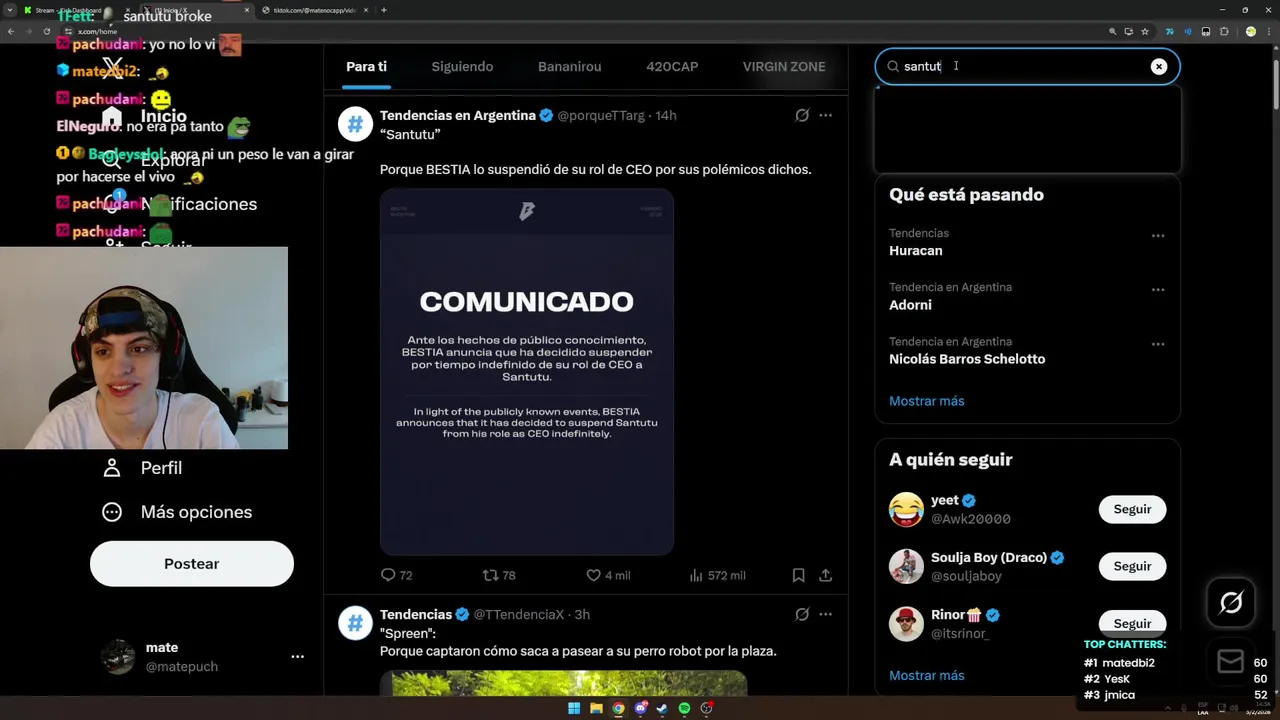Open the Chrome profile avatar
Viewport: 1280px width, 720px height.
(1250, 31)
